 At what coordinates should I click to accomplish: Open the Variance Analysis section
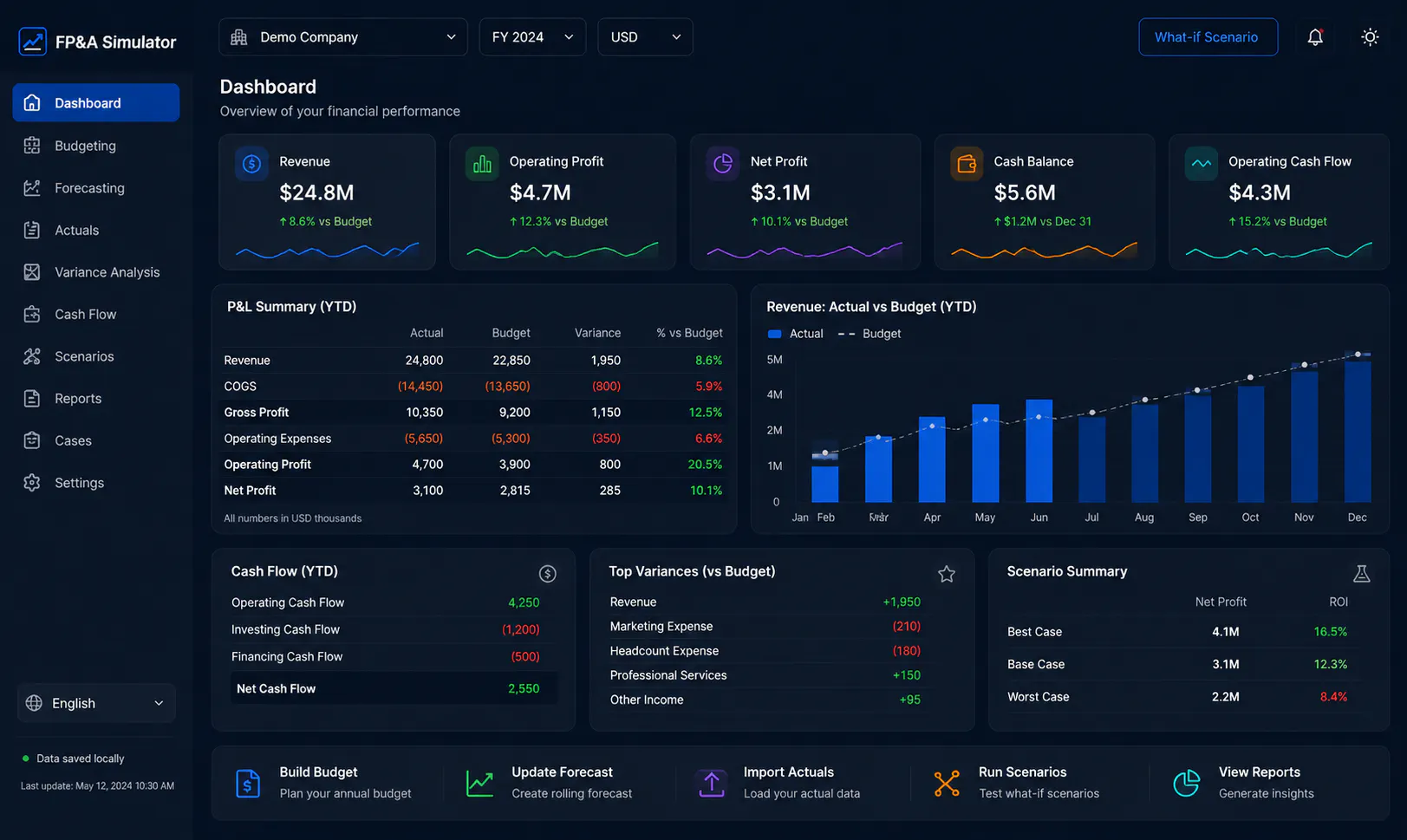(x=96, y=272)
